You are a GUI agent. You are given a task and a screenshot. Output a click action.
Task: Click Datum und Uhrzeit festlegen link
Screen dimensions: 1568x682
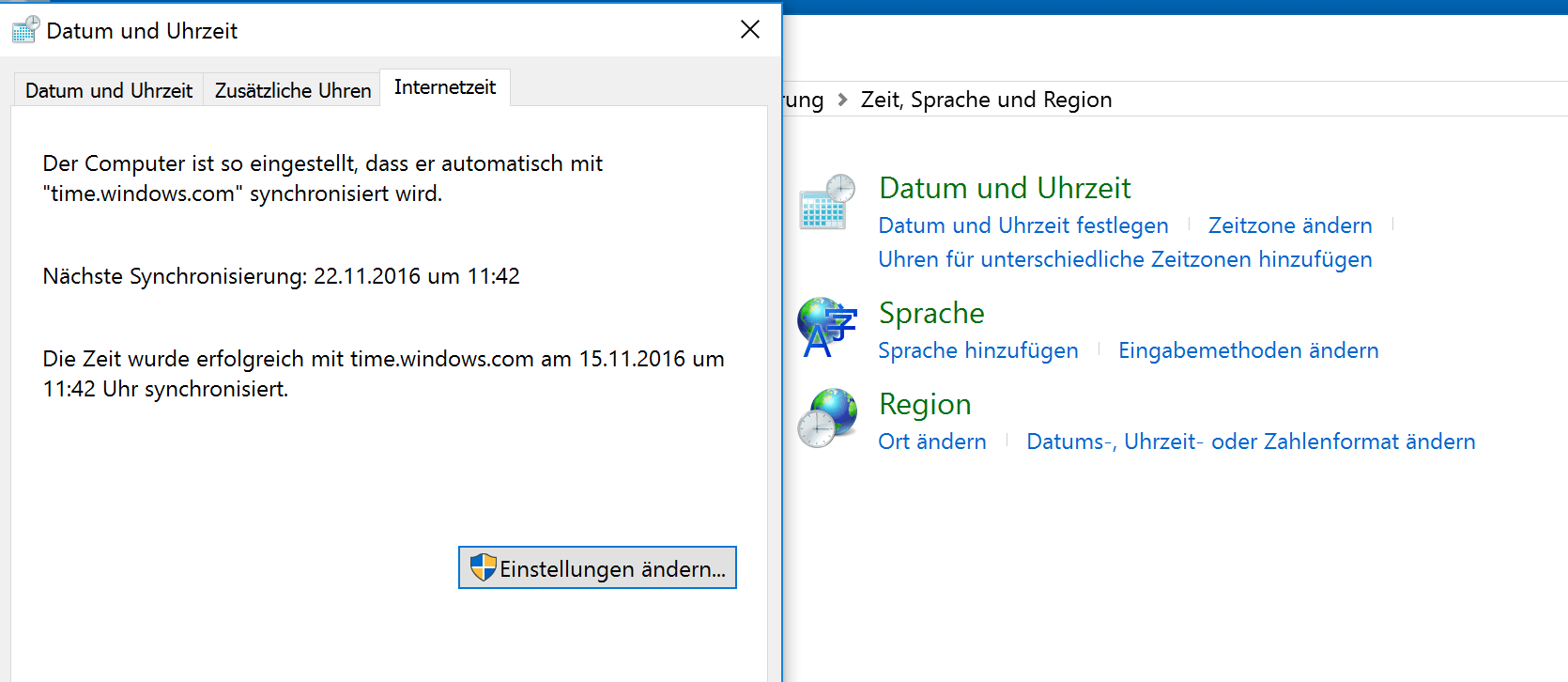tap(1023, 225)
